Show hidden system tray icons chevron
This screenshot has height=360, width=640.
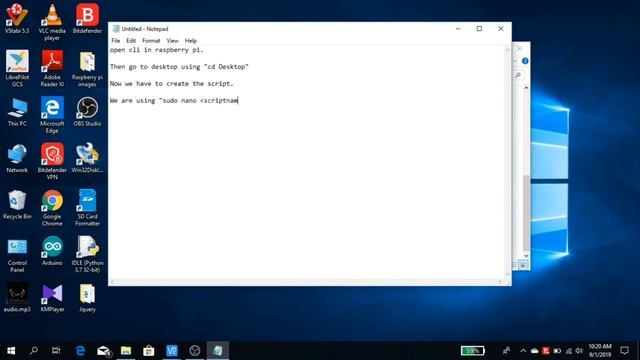coord(523,351)
